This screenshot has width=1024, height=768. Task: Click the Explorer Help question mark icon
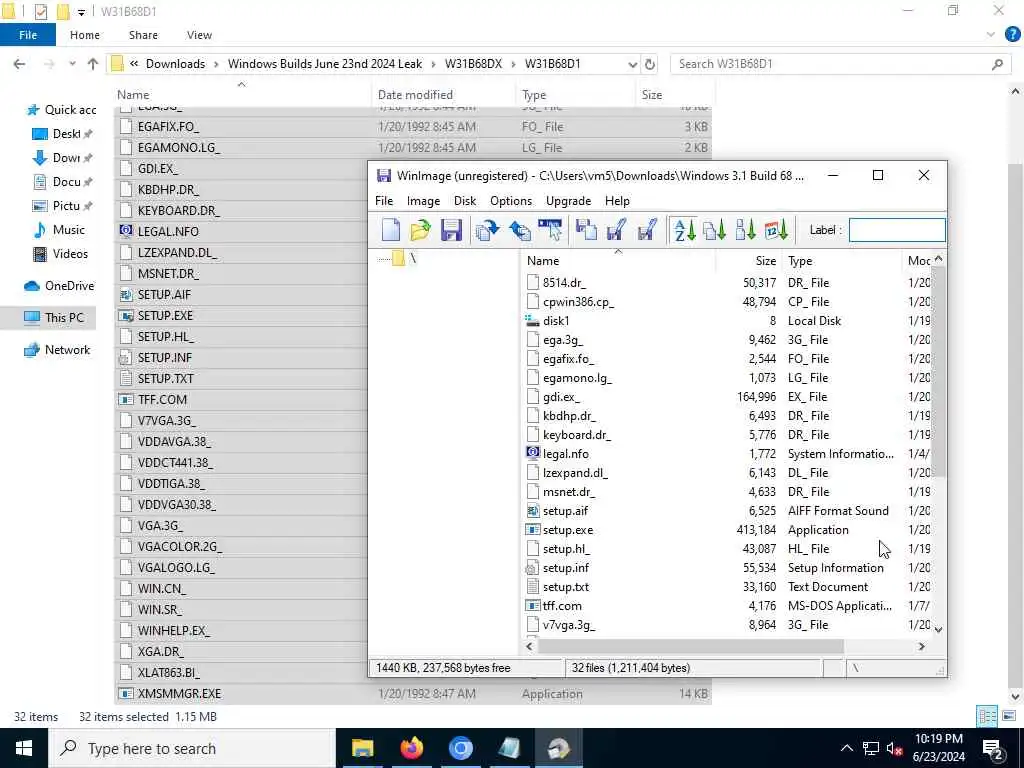point(1012,35)
